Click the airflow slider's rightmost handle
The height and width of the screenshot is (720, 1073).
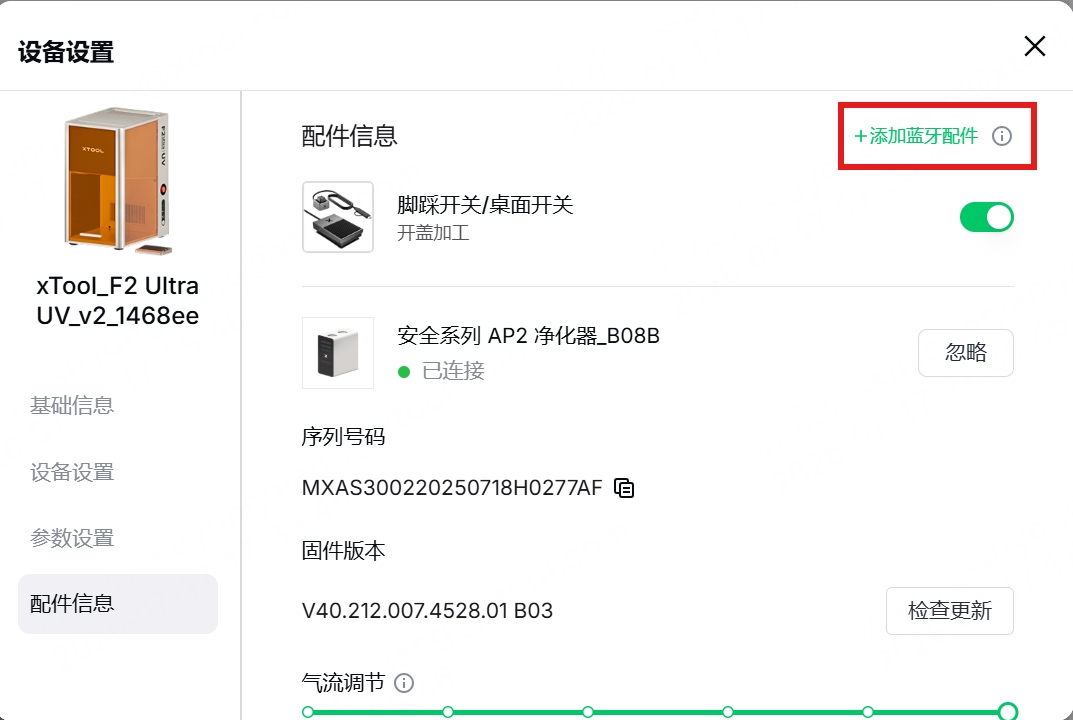pos(1007,712)
